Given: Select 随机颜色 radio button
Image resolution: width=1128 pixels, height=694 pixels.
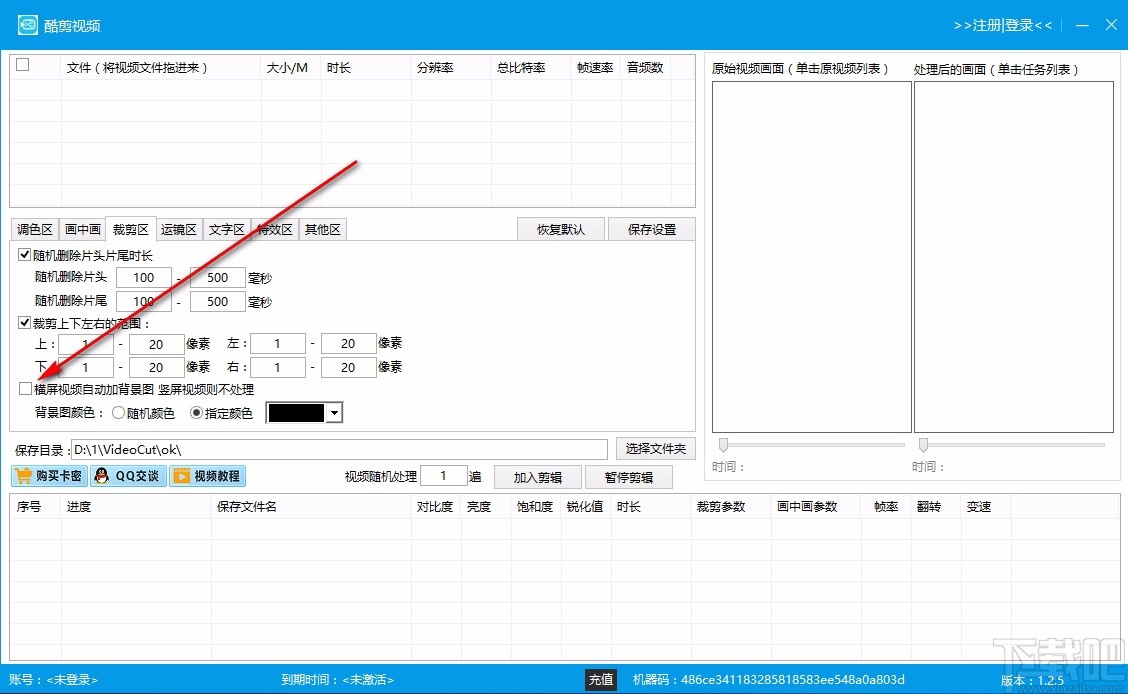Looking at the screenshot, I should tap(118, 413).
